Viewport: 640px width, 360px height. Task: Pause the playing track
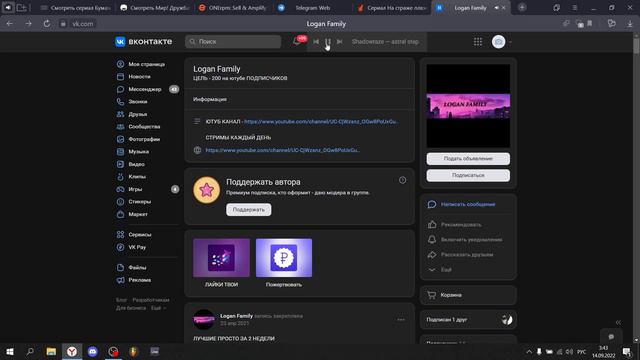tap(328, 42)
